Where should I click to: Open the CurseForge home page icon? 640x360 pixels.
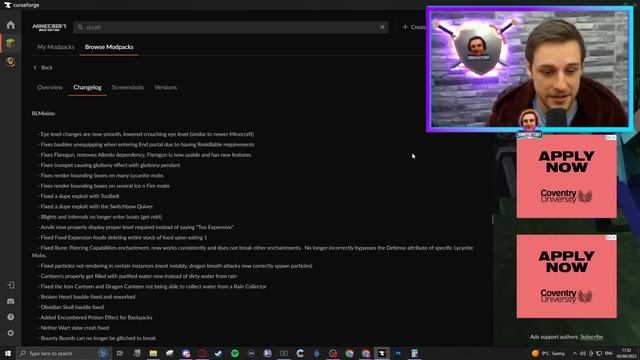(x=11, y=25)
